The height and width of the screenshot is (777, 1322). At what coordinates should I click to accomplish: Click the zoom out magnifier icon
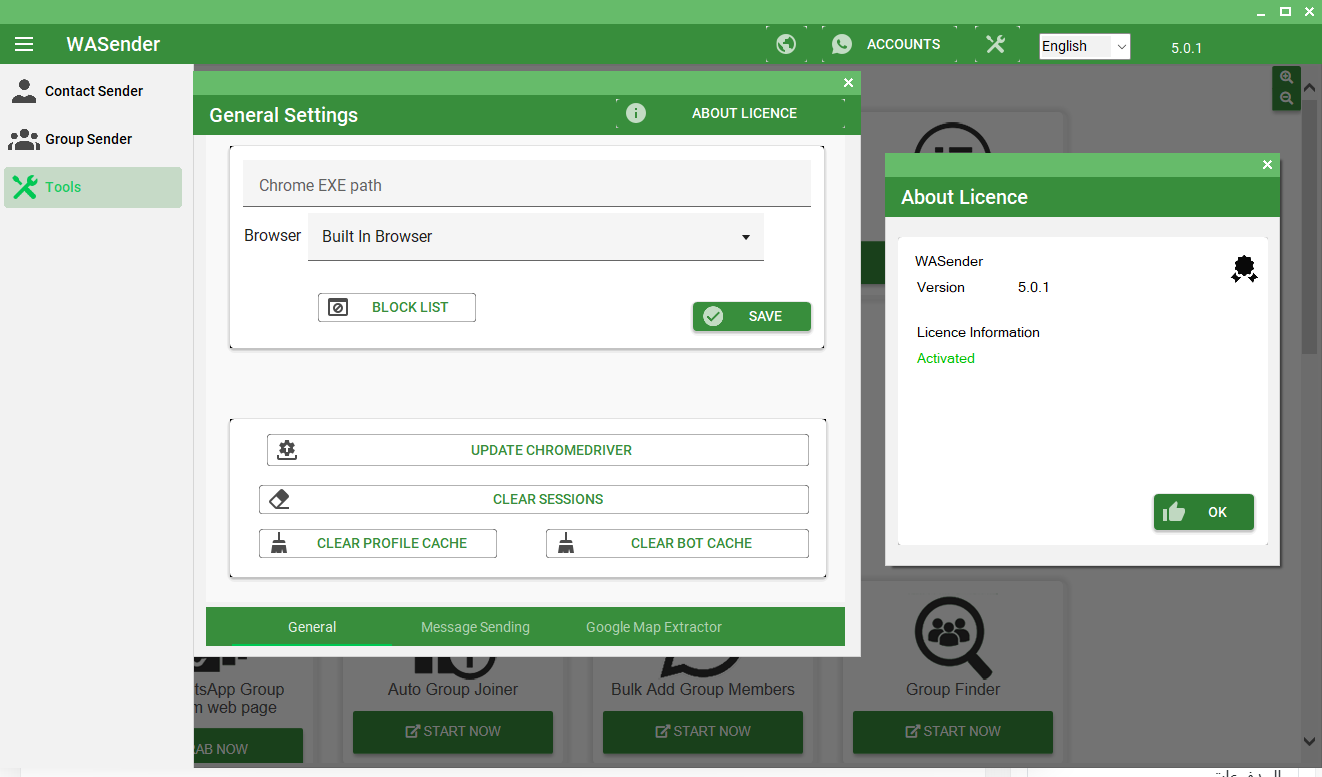pos(1286,98)
